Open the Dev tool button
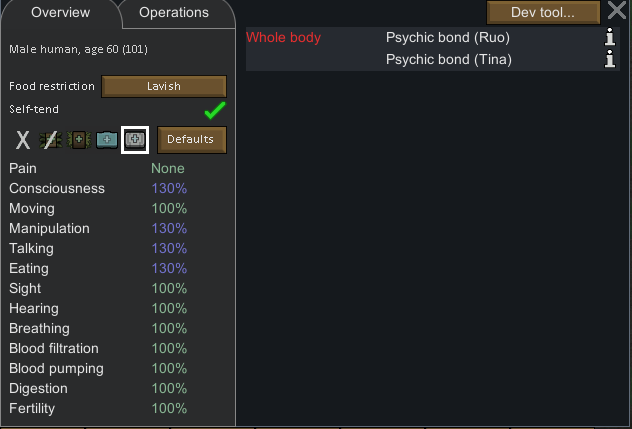 (543, 12)
